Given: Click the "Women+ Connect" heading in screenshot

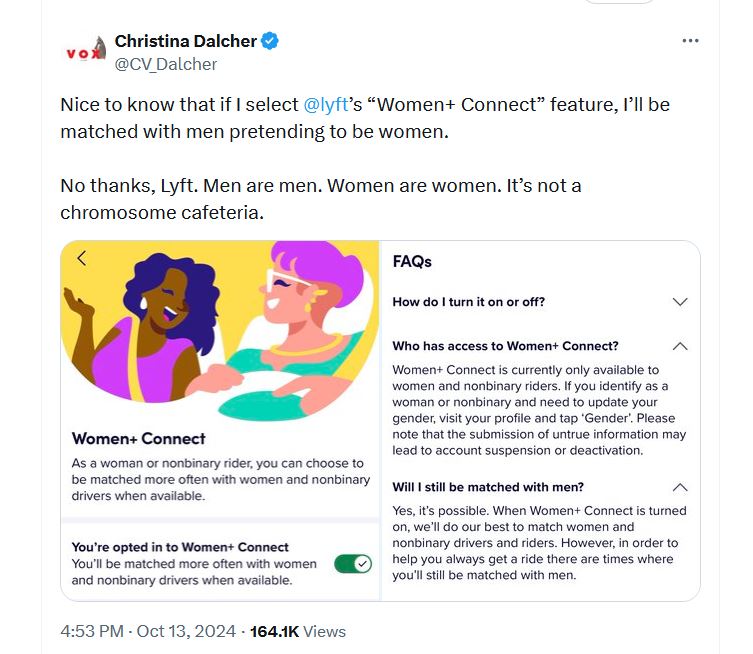Looking at the screenshot, I should click(139, 438).
